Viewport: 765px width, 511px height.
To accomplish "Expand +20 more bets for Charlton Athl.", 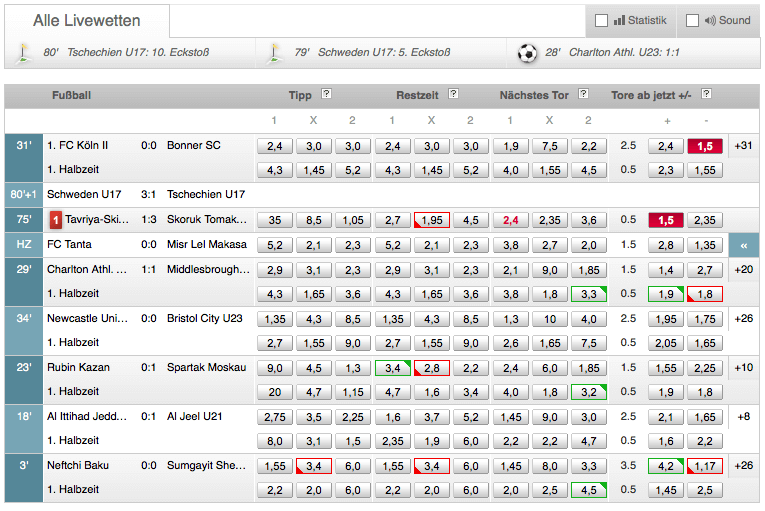I will 744,269.
